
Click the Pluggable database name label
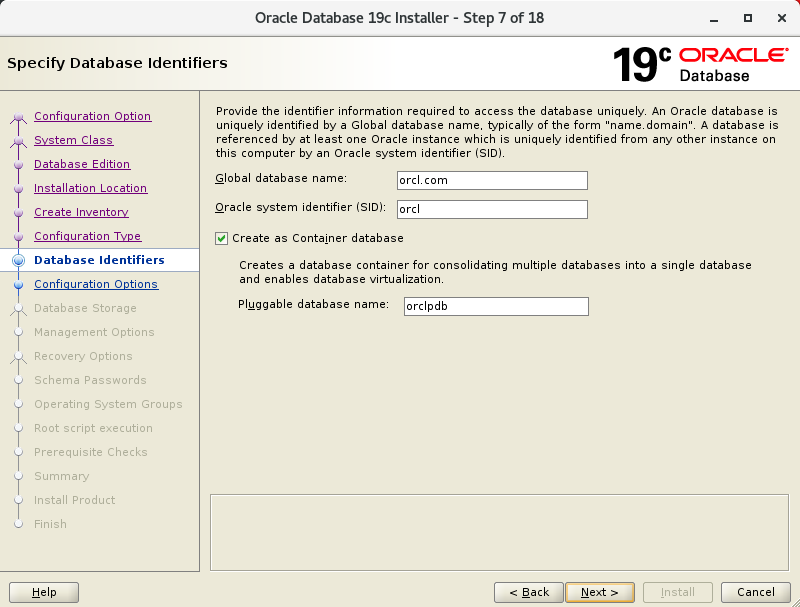tap(313, 304)
